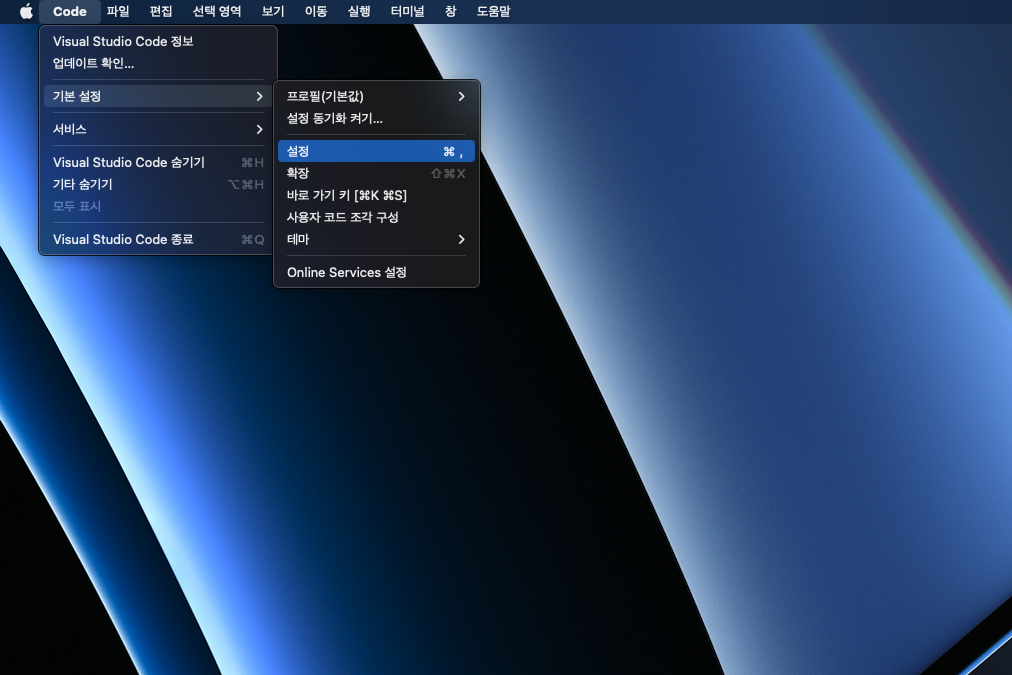Choose Visual Studio Code 종료
Image resolution: width=1012 pixels, height=675 pixels.
click(158, 239)
